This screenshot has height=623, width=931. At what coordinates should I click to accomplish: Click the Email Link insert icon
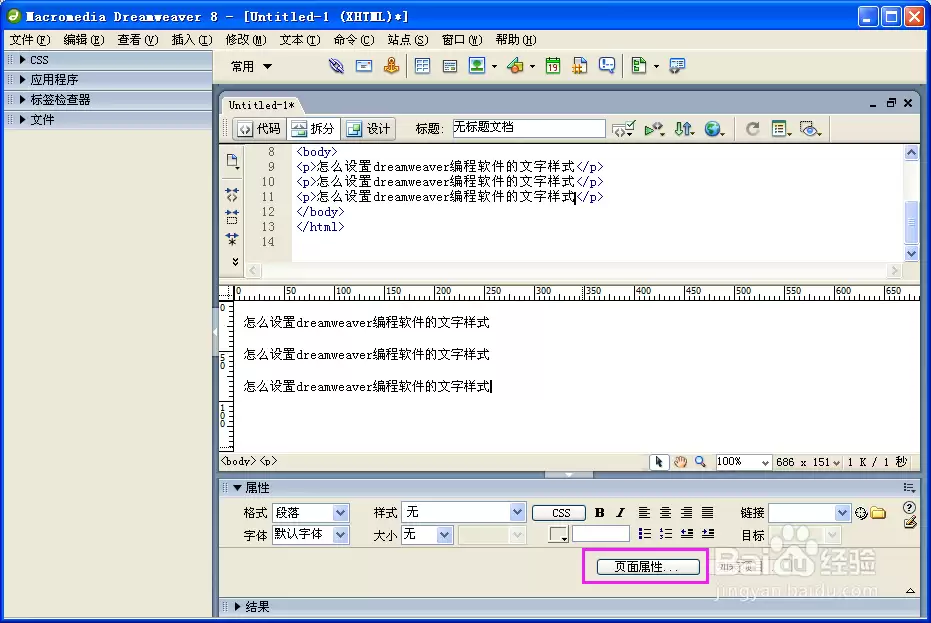[363, 65]
